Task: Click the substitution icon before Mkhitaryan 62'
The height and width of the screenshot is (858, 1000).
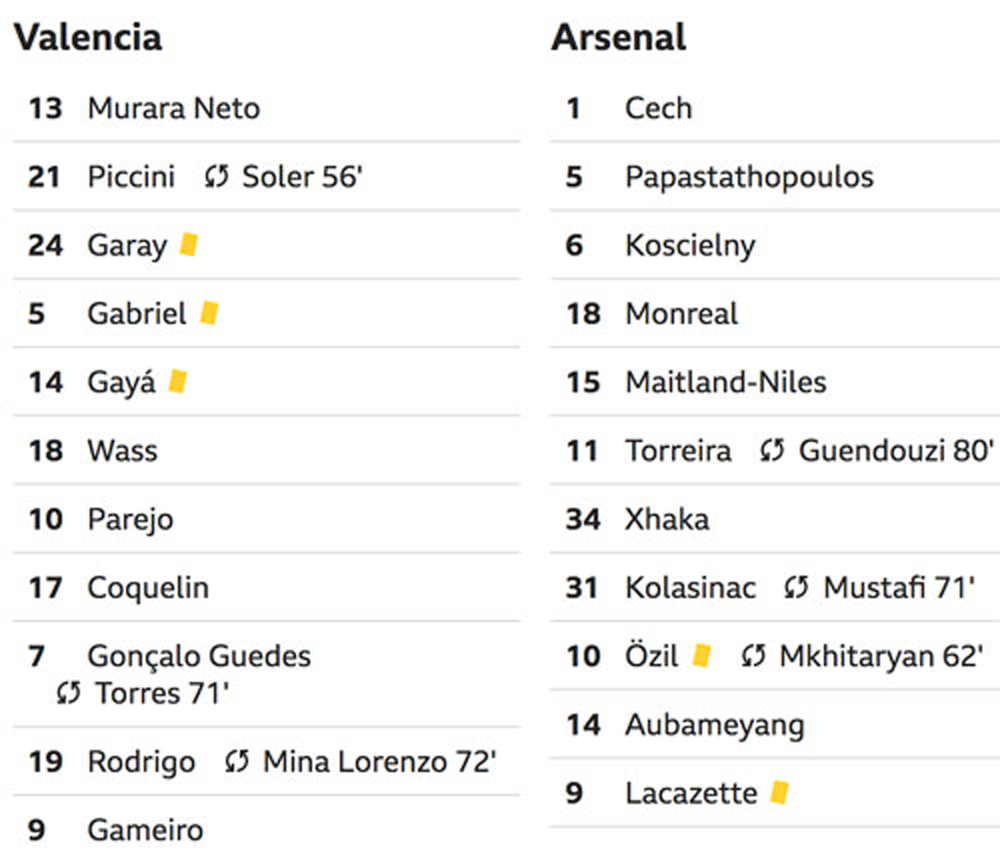Action: point(753,656)
